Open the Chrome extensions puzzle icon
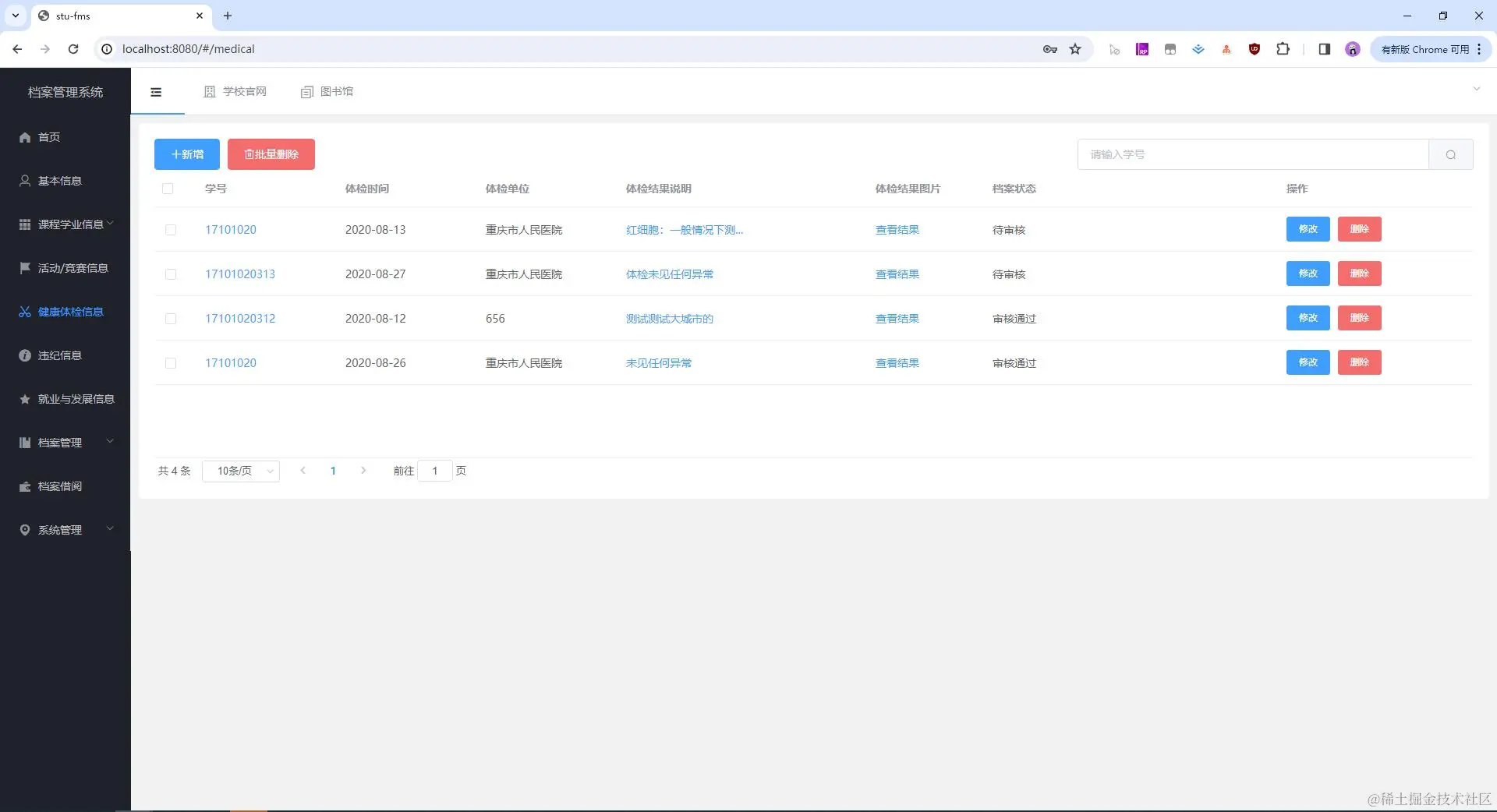Screen dimensions: 1497x812 coord(1283,49)
